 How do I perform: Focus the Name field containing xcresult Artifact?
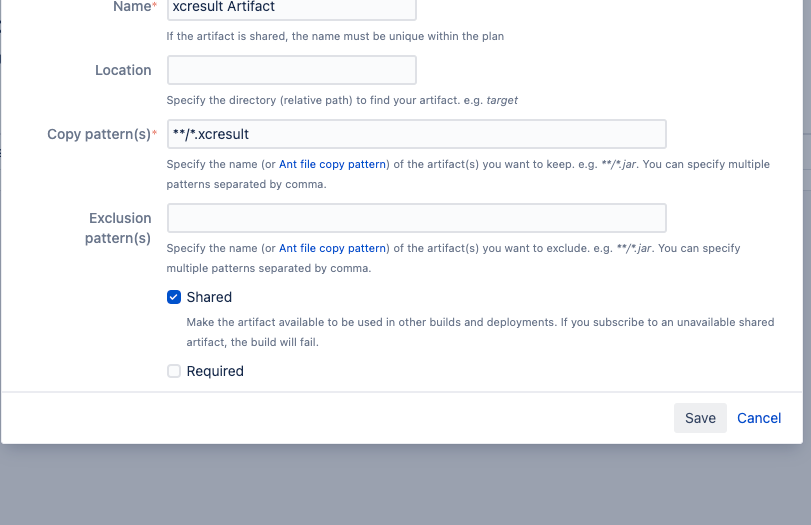[x=292, y=7]
